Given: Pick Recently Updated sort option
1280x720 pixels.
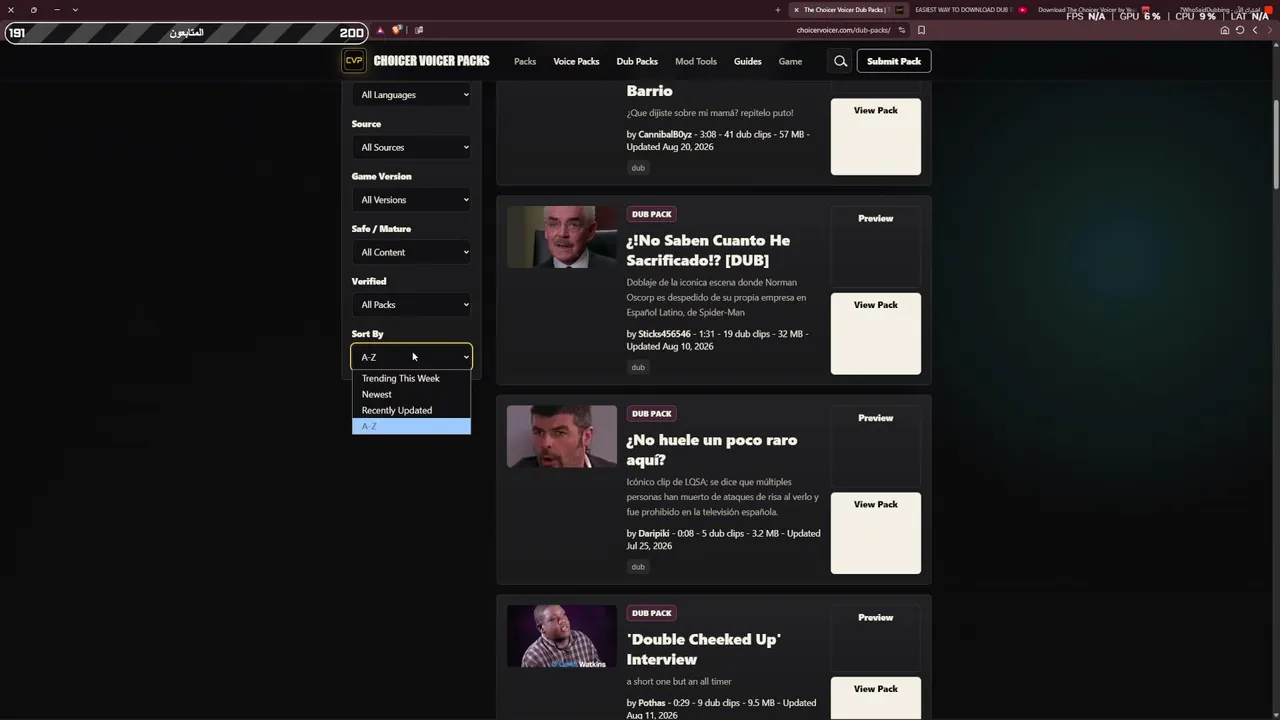Looking at the screenshot, I should point(411,410).
